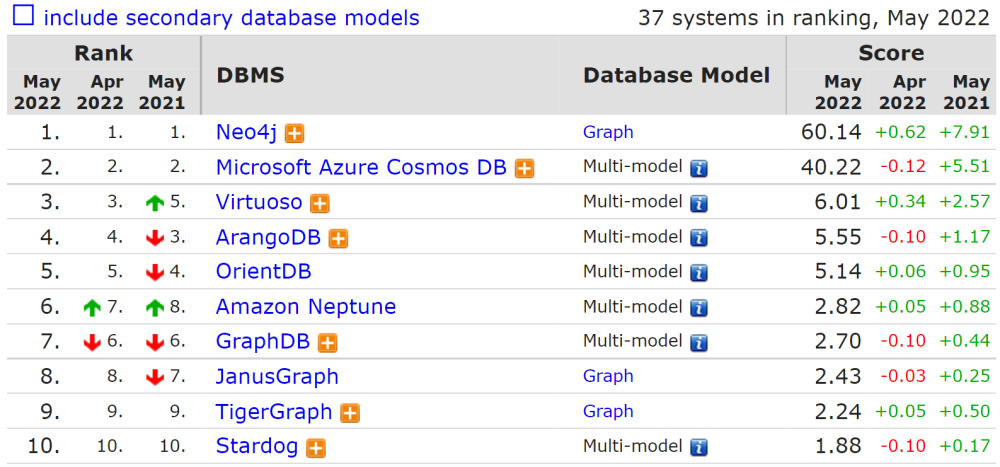This screenshot has height=467, width=1000.
Task: Click the orange plus icon beside Virtuoso
Action: coord(319,203)
